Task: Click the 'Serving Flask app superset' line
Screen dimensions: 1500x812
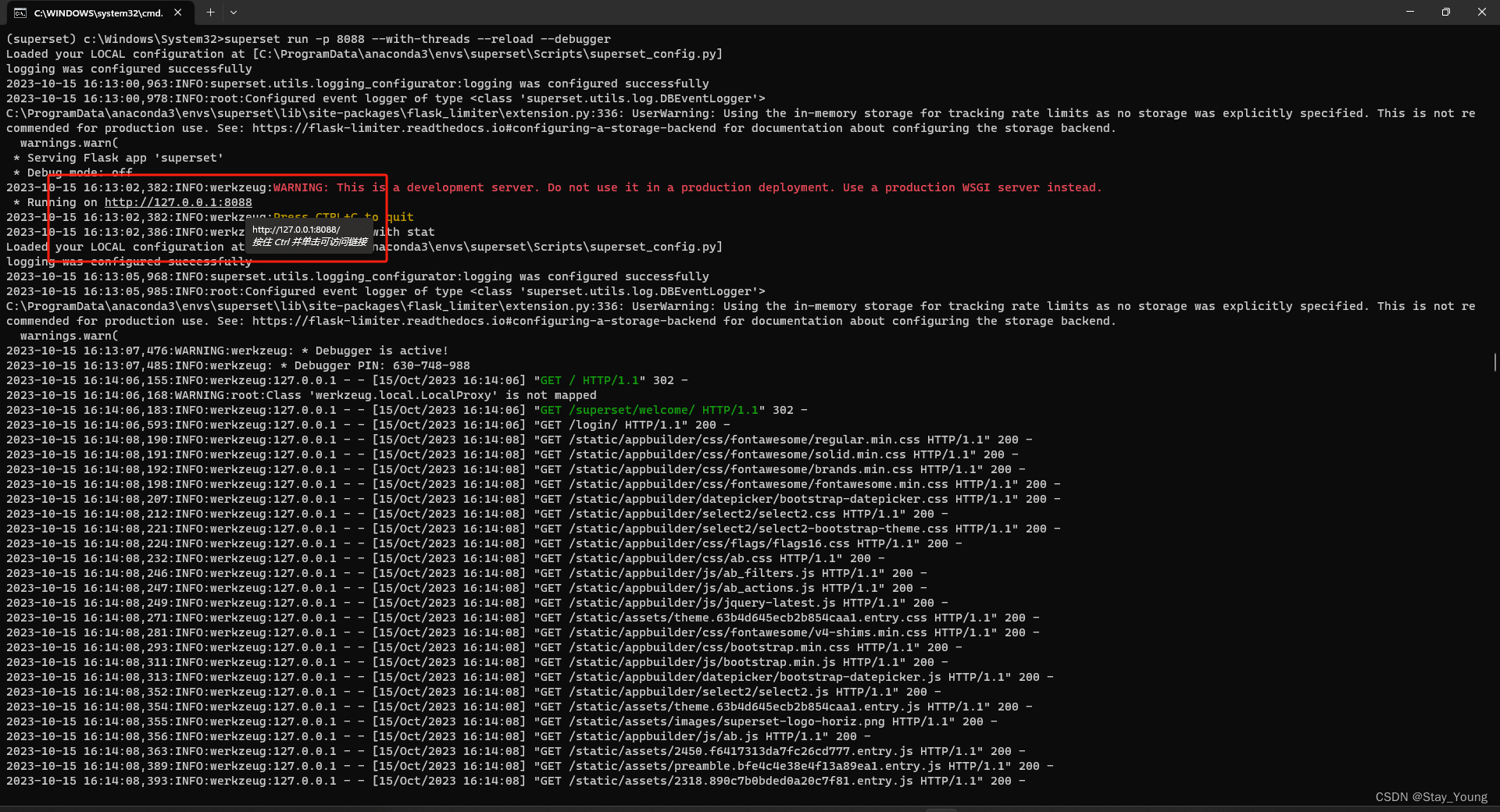Action: click(117, 158)
